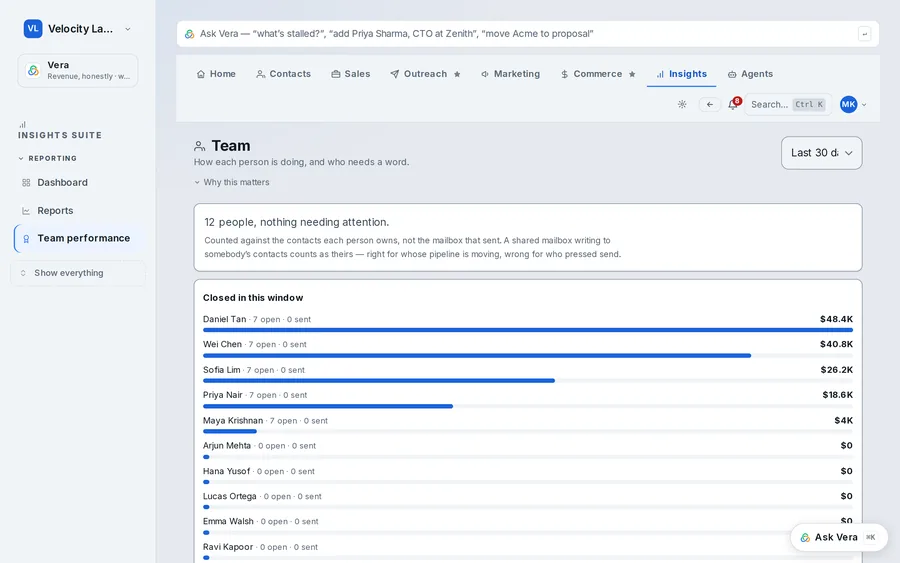Click the Sales briefcase icon
This screenshot has width=900, height=563.
click(x=336, y=74)
